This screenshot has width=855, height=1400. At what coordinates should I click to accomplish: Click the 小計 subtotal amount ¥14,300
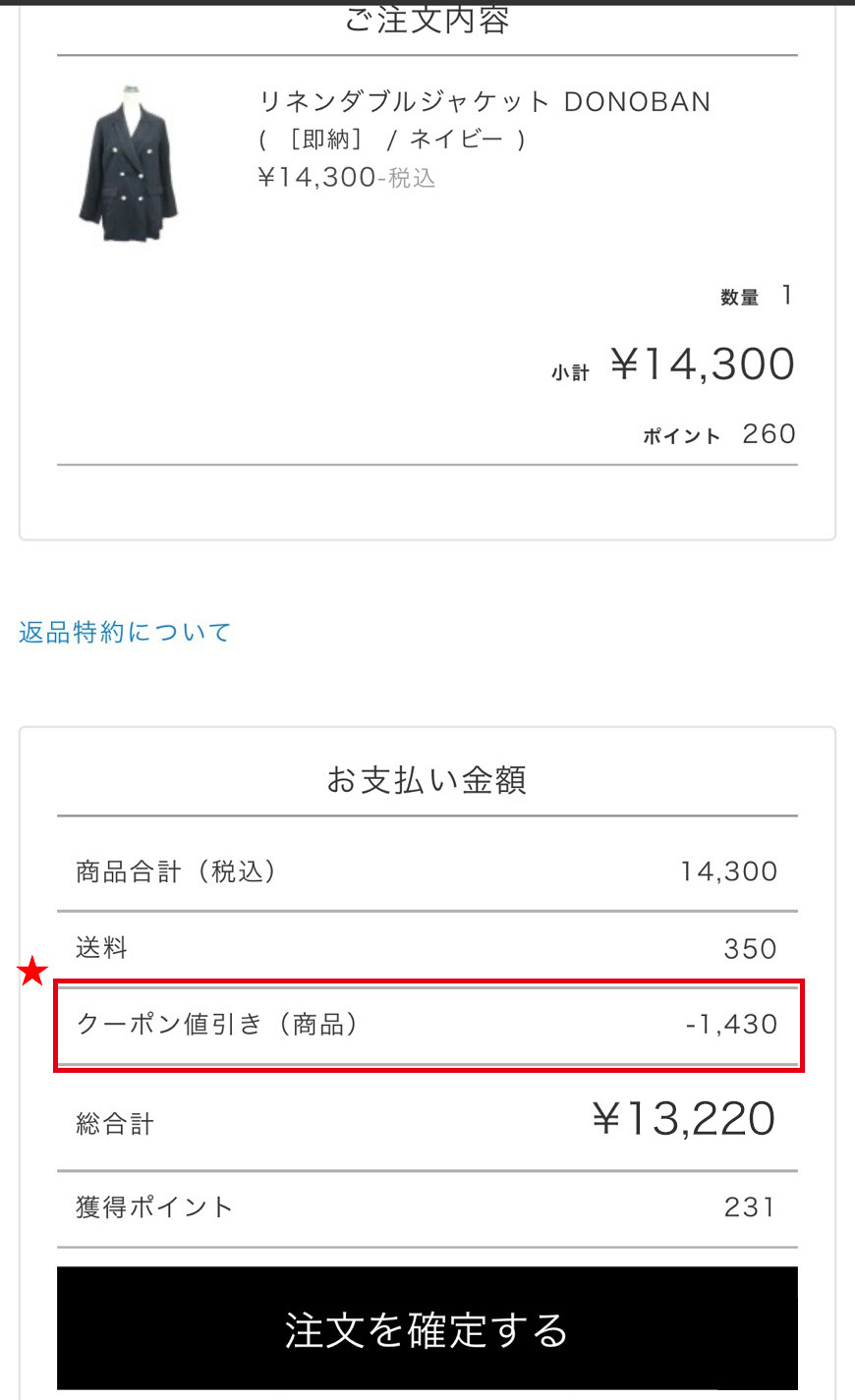pyautogui.click(x=702, y=364)
